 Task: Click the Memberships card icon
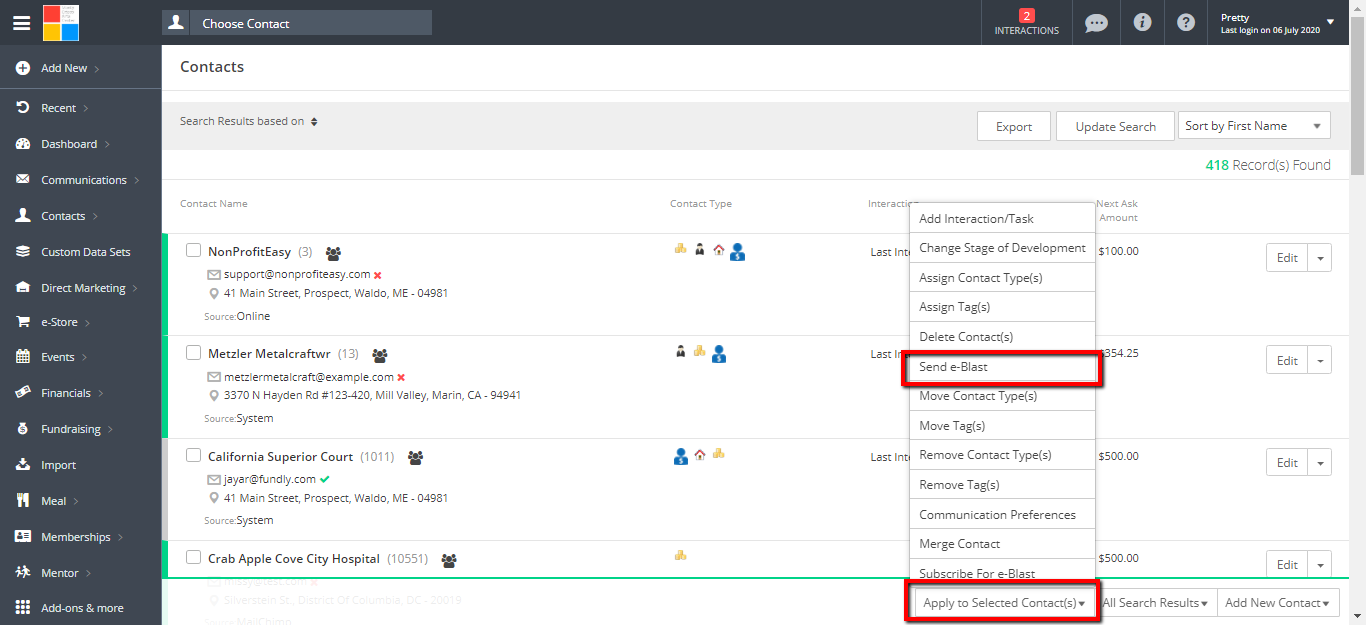[x=22, y=537]
